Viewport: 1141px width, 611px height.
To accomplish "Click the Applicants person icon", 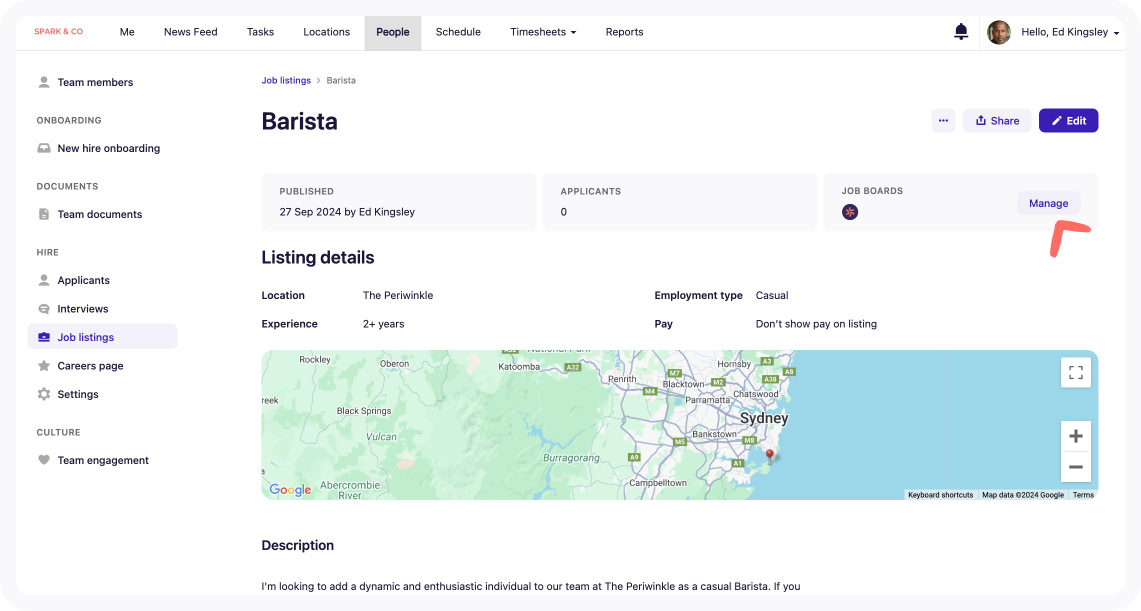I will pyautogui.click(x=44, y=280).
